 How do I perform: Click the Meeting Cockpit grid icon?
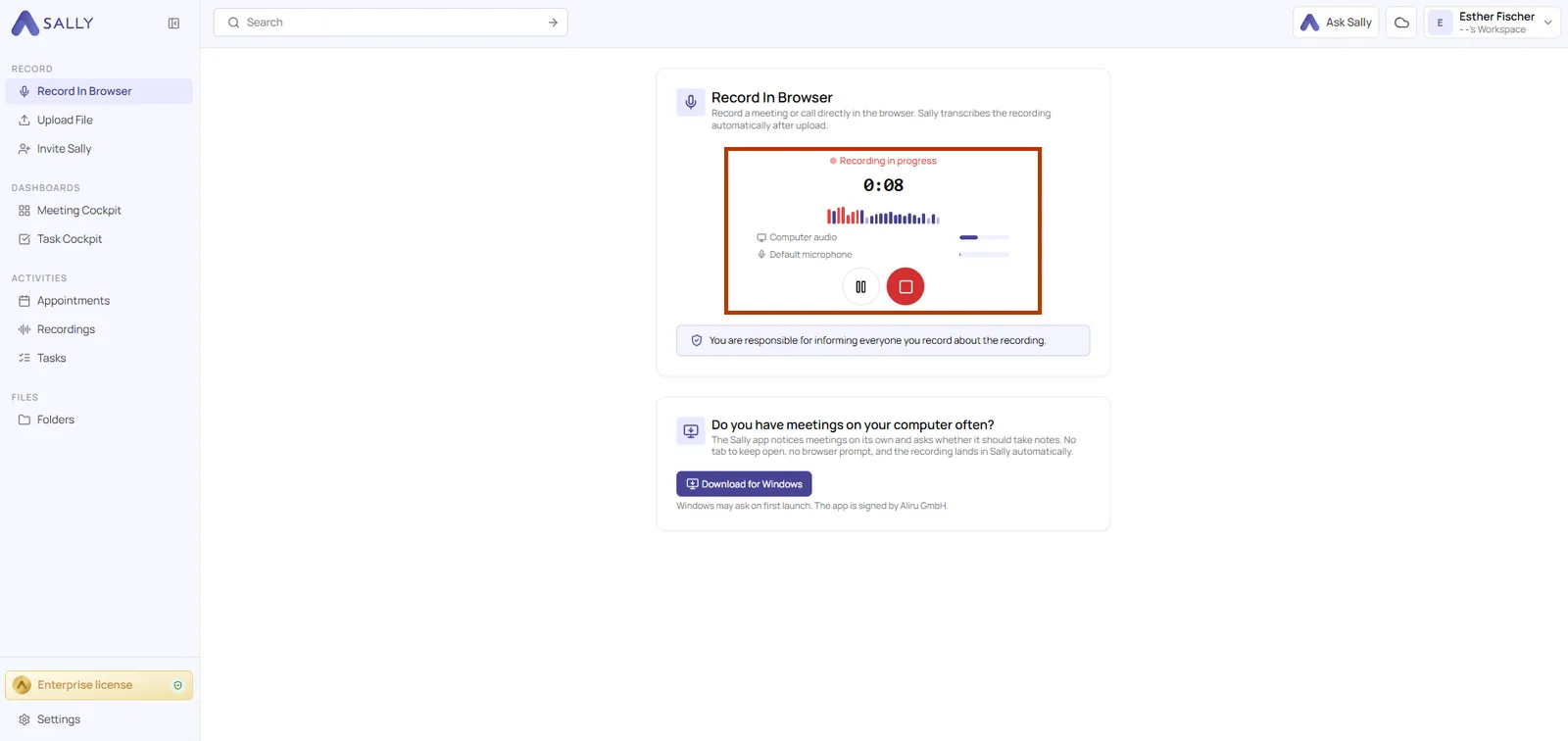[x=24, y=211]
